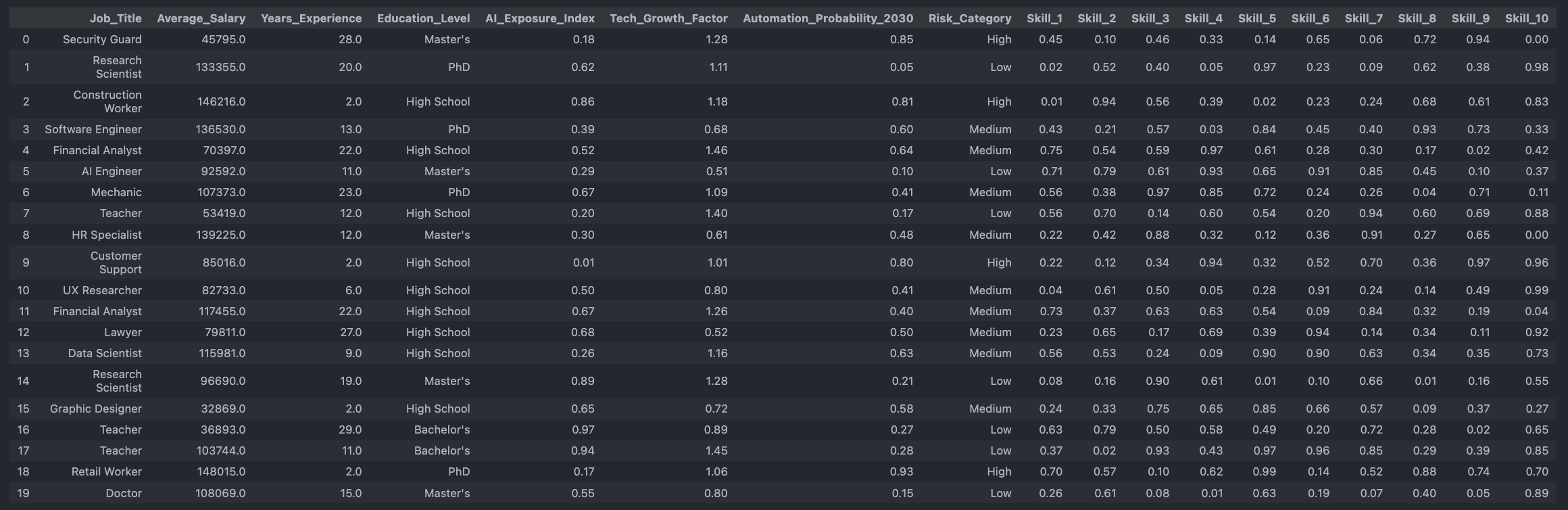This screenshot has width=1568, height=510.
Task: Select the AI_Exposure_Index column header
Action: tap(539, 18)
